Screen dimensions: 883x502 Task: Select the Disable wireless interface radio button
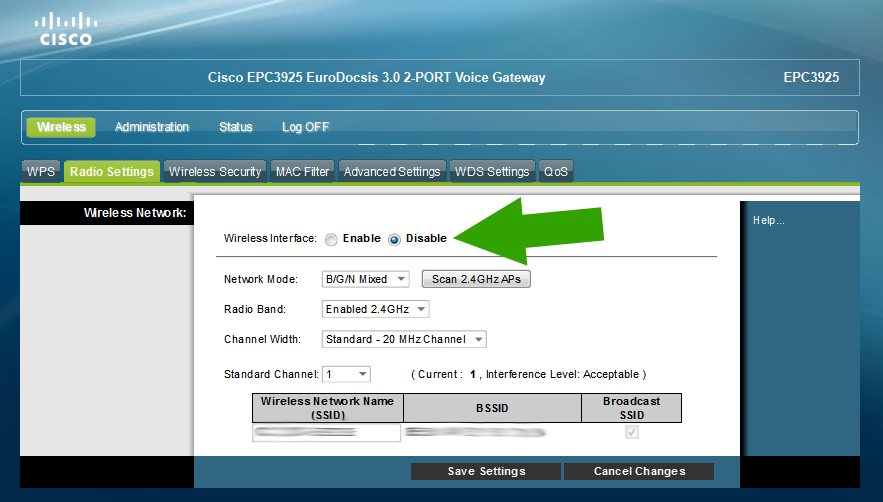pos(394,239)
